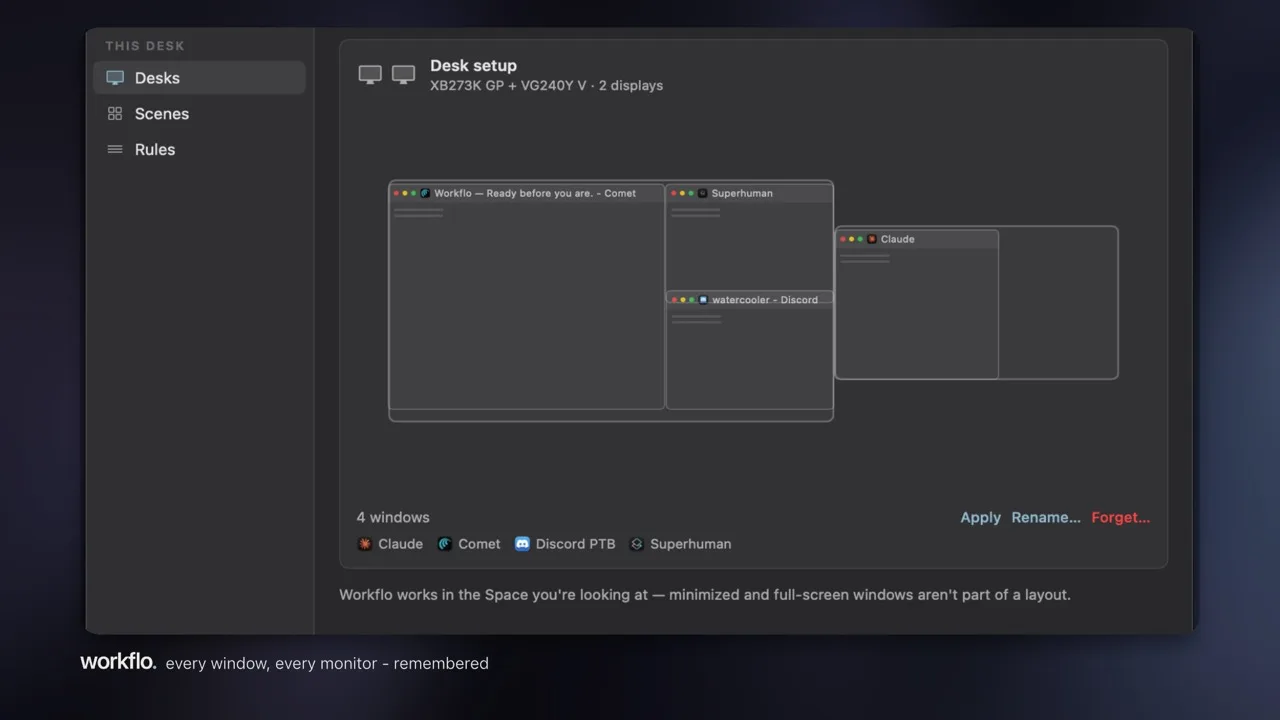1280x720 pixels.
Task: Click the 'XB273K GP + VG240Y V · 2 displays' text
Action: pos(546,86)
